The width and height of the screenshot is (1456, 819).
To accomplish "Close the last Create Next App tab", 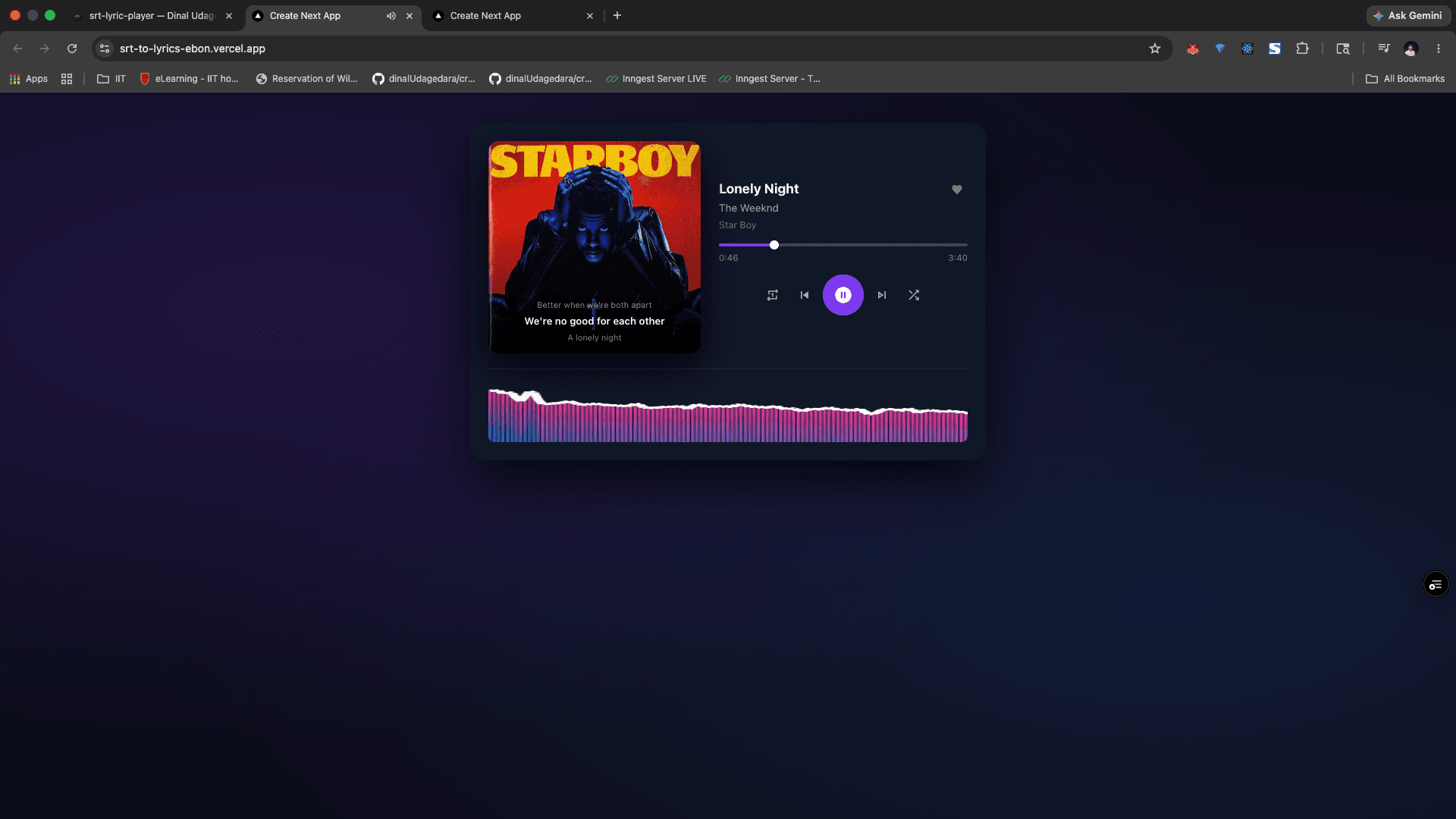I will pos(590,15).
